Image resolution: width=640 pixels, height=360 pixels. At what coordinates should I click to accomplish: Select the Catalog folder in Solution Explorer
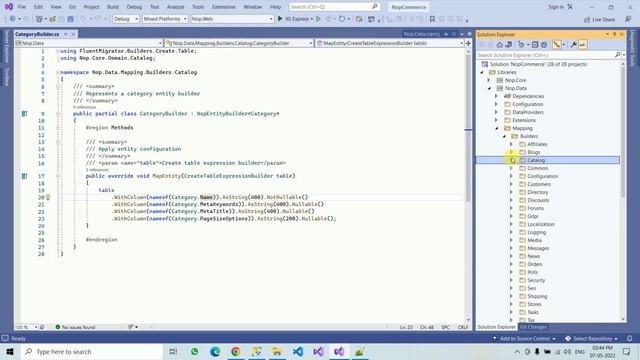pyautogui.click(x=548, y=160)
